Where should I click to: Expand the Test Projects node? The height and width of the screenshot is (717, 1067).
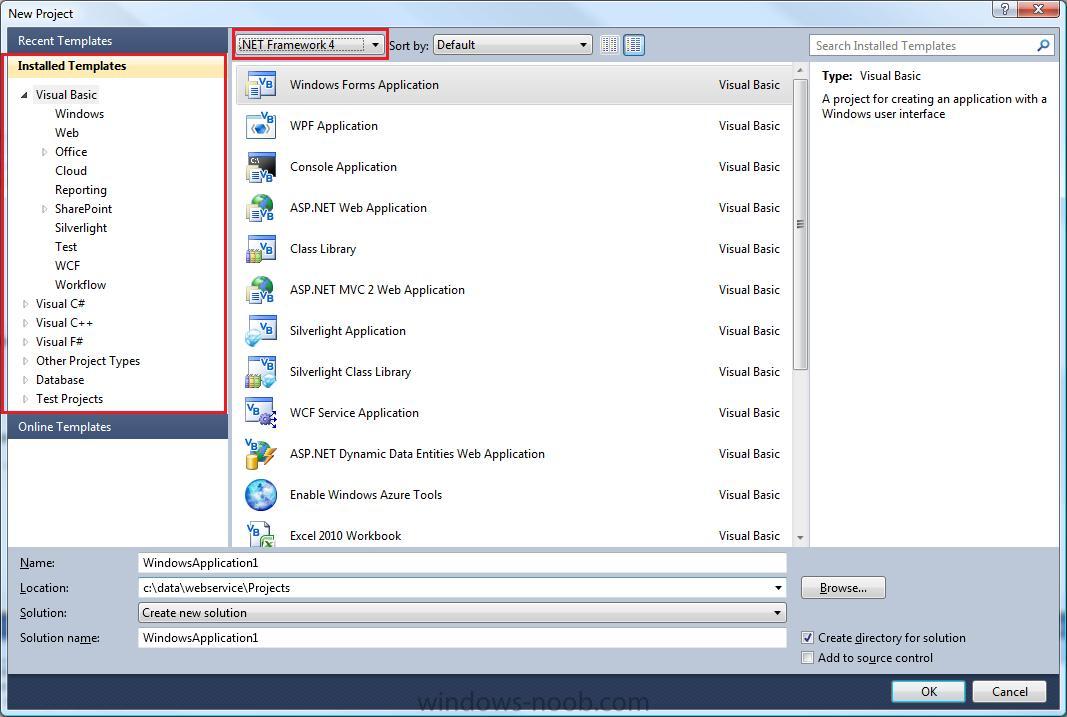[x=25, y=399]
